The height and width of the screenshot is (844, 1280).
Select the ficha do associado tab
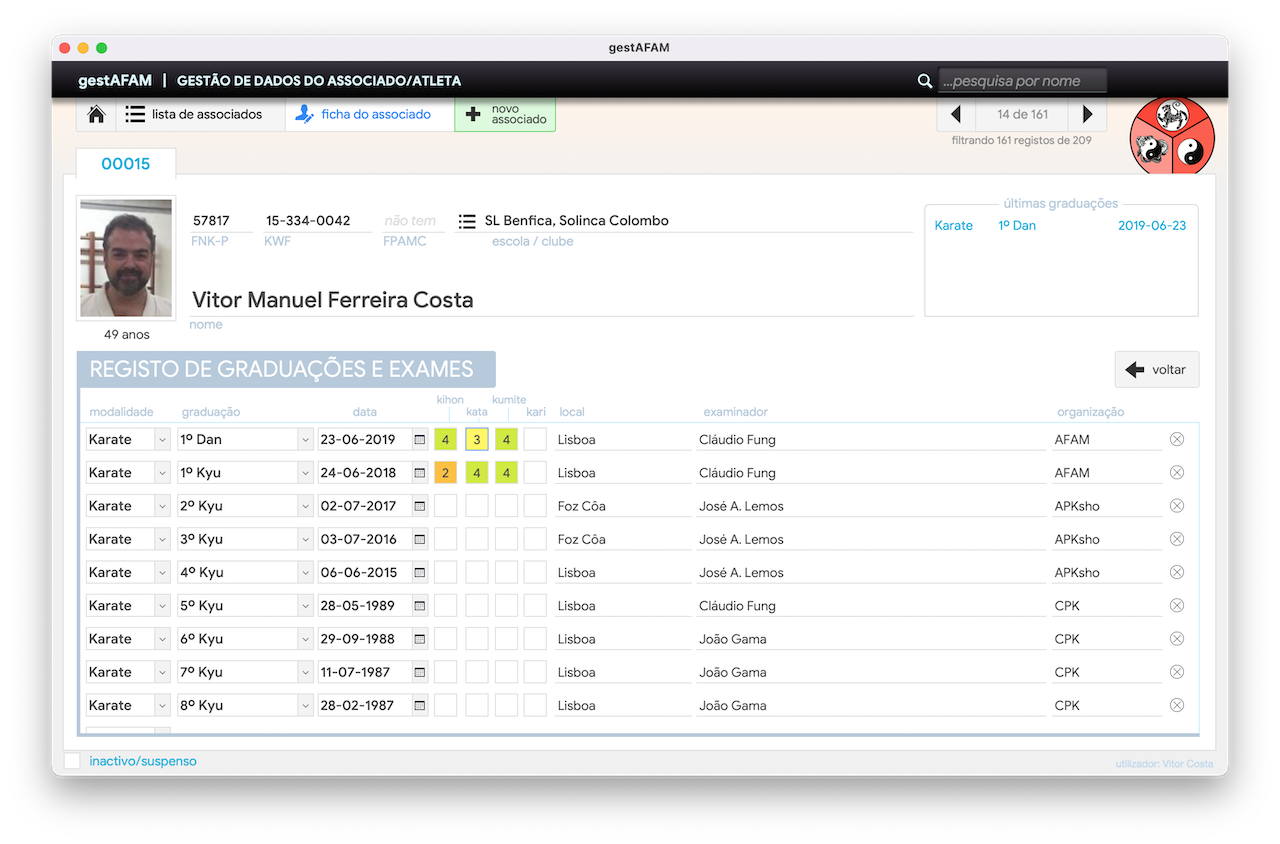tap(364, 114)
